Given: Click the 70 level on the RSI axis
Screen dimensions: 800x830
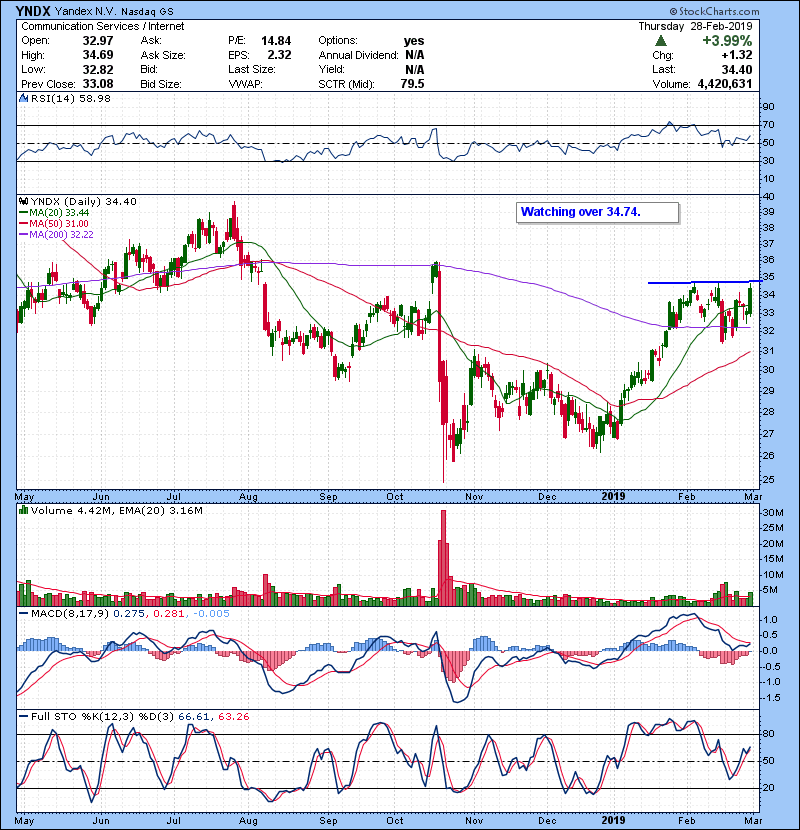Looking at the screenshot, I should tap(768, 125).
